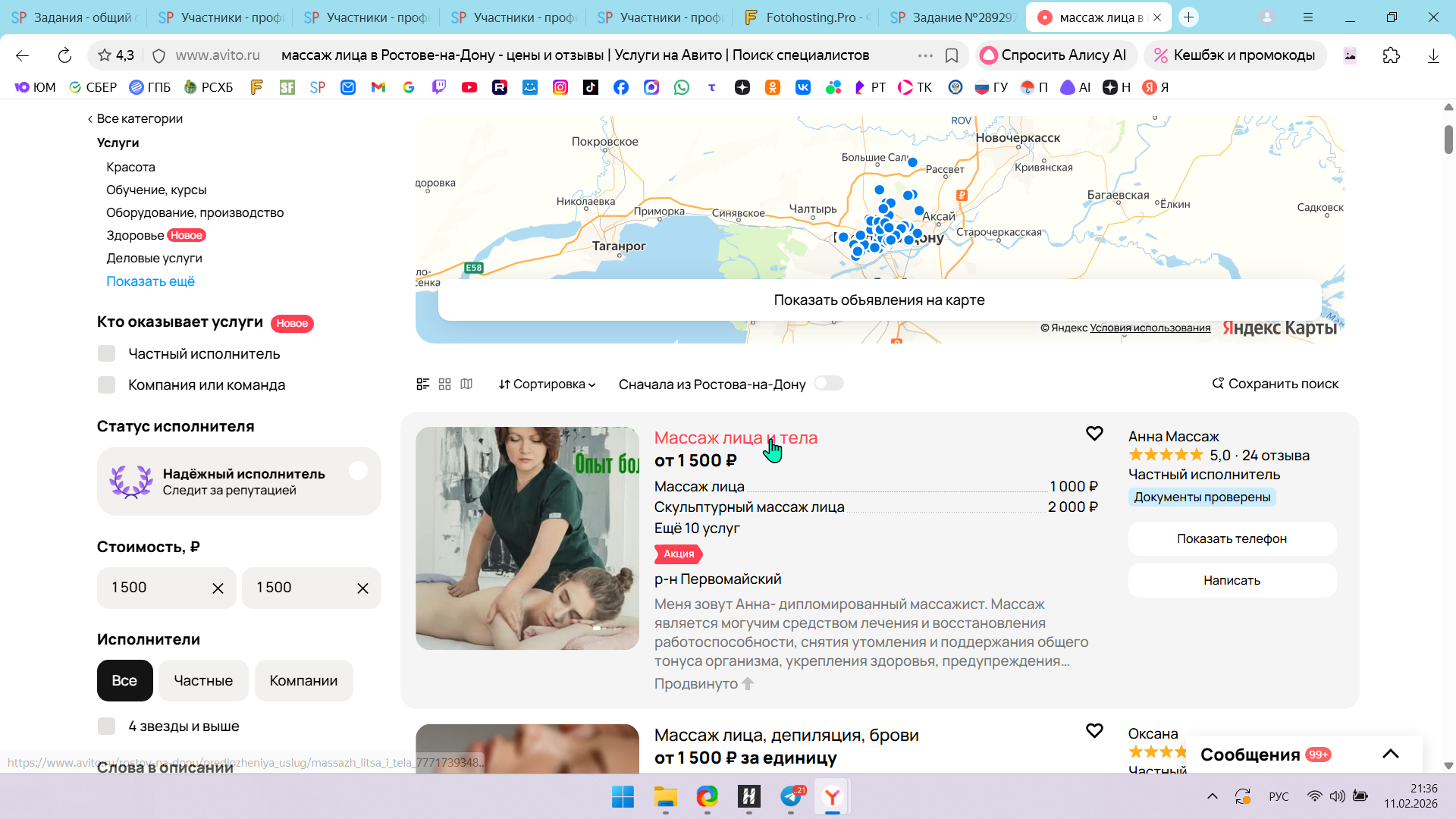This screenshot has height=819, width=1456.
Task: Click Показать телефон button
Action: point(1232,539)
